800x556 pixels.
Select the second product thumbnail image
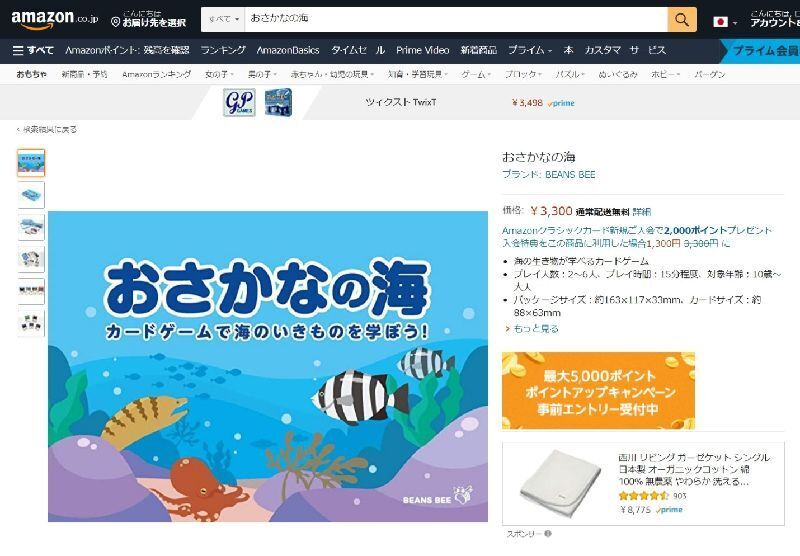coord(31,194)
